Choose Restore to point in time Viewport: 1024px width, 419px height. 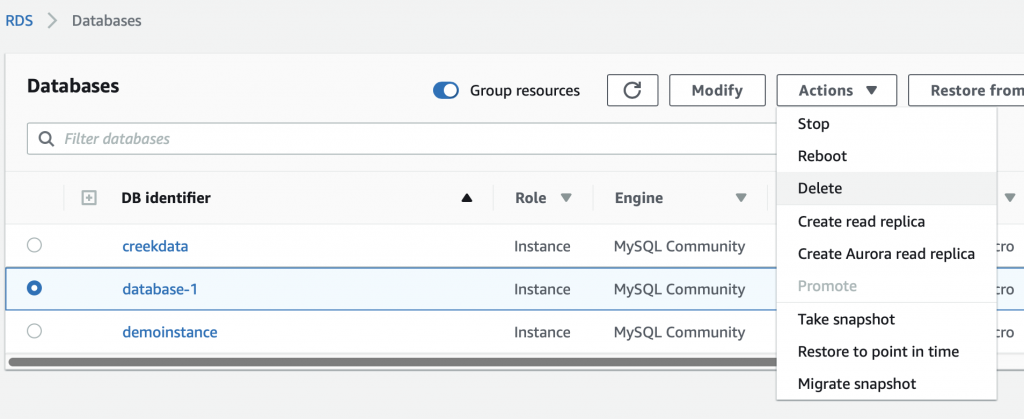886,352
